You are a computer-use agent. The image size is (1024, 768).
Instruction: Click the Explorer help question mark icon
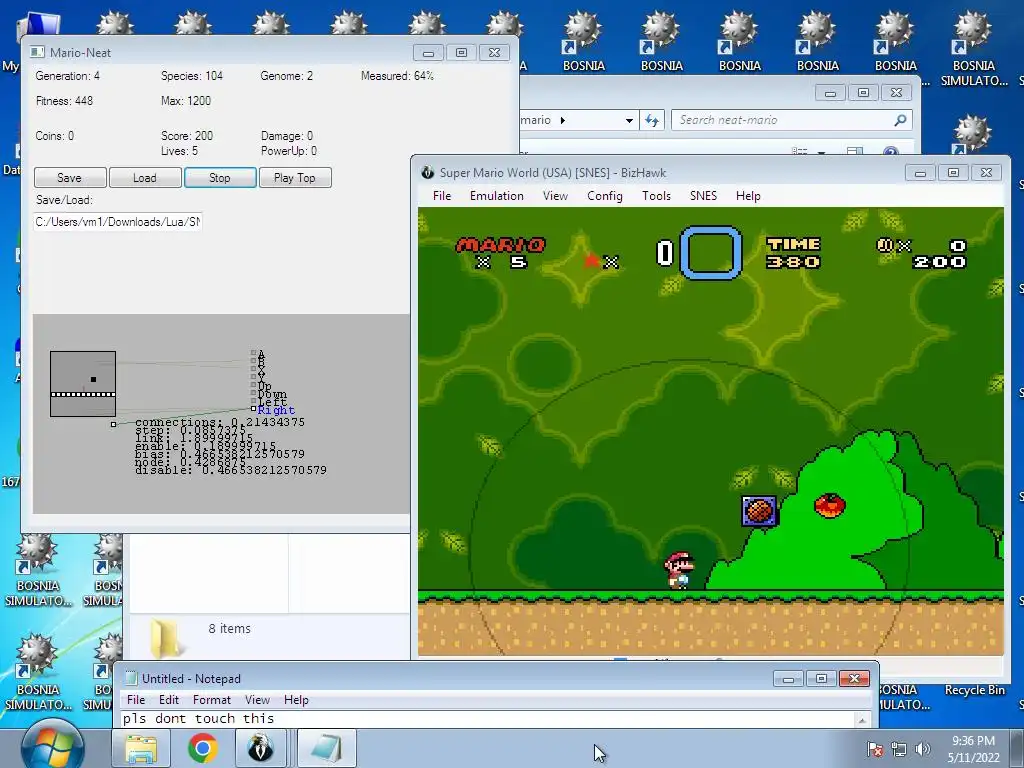pos(891,152)
